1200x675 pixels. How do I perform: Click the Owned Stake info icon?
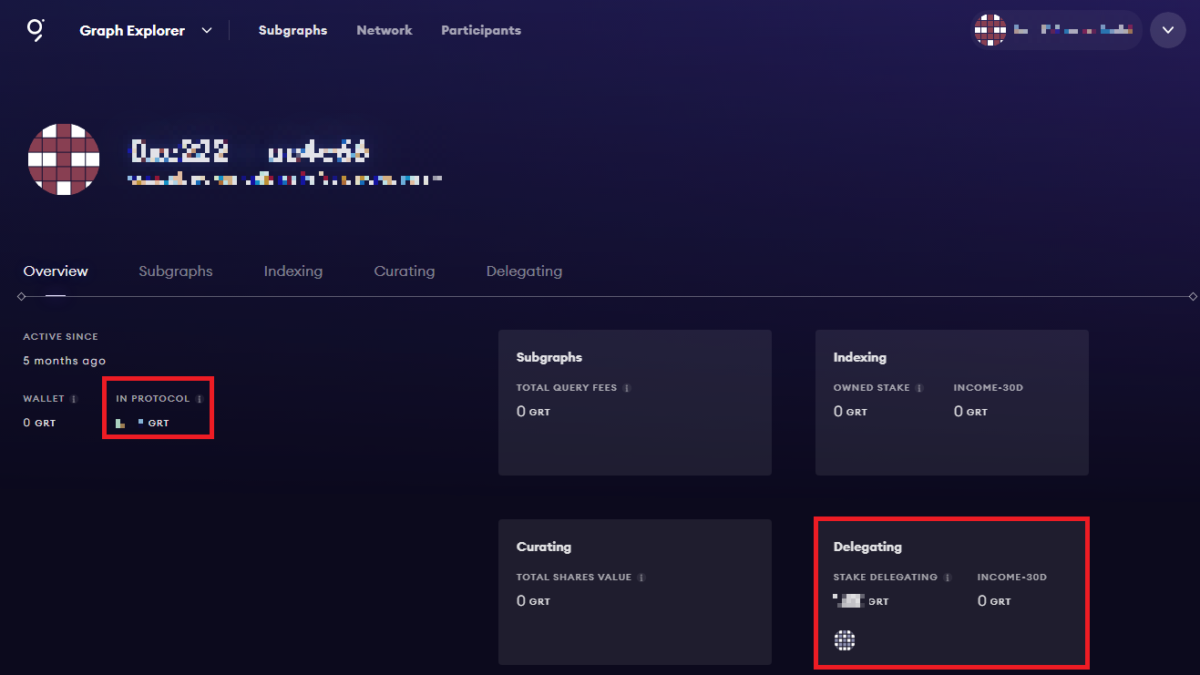tap(920, 387)
